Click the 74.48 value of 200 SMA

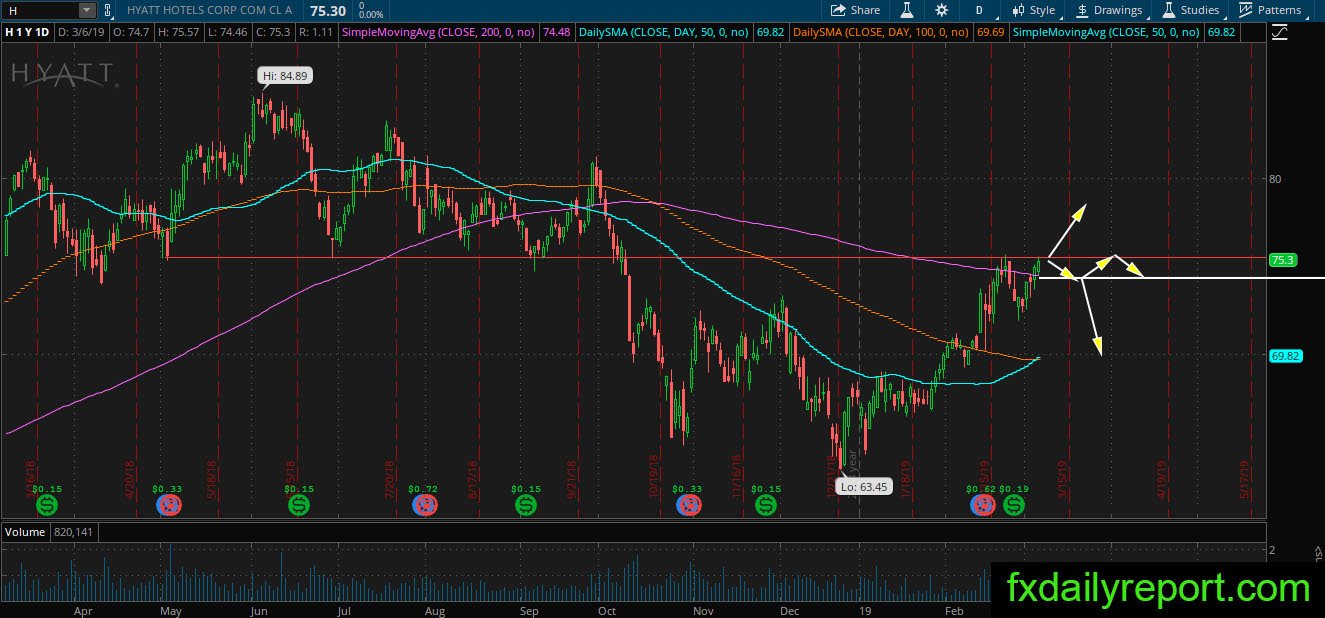pos(556,32)
